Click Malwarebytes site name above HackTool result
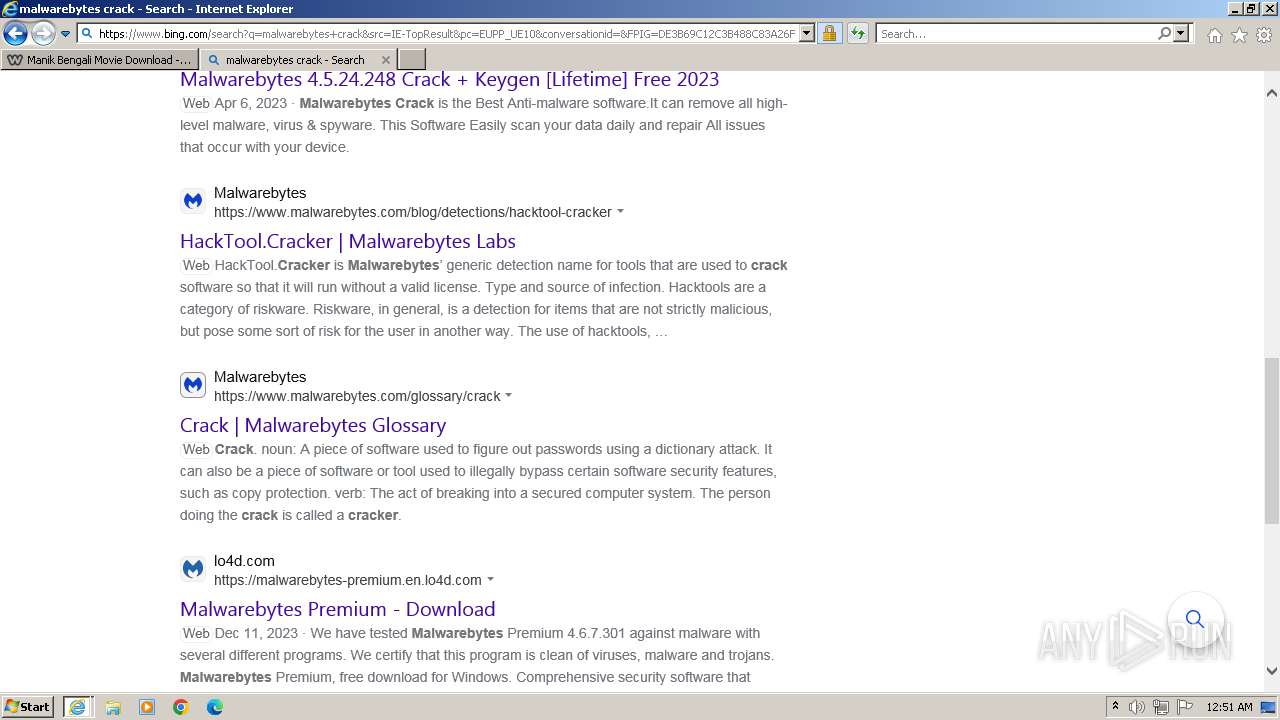This screenshot has height=720, width=1280. 260,193
